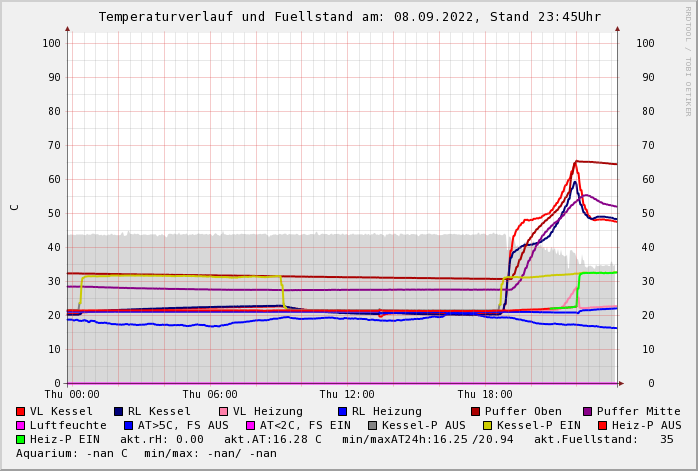Click the green Heiz-P EIN swatch

coord(20,439)
